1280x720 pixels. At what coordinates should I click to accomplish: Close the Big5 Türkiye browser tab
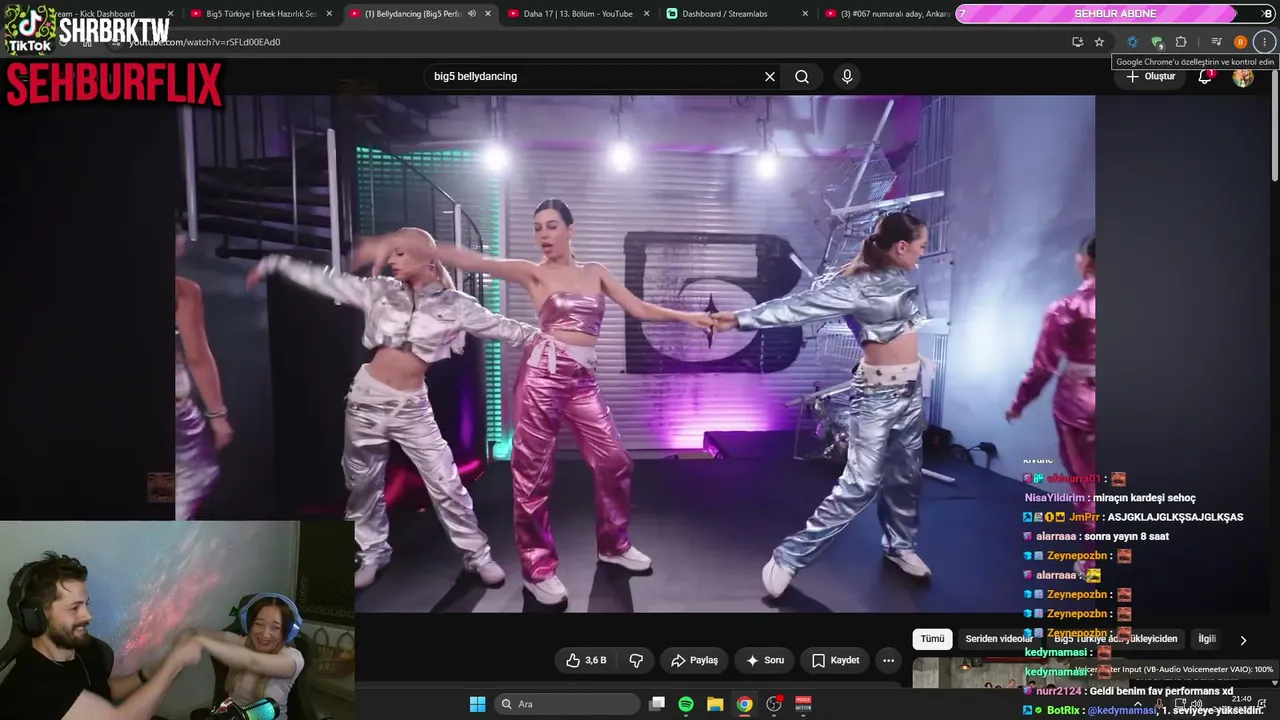pos(329,14)
